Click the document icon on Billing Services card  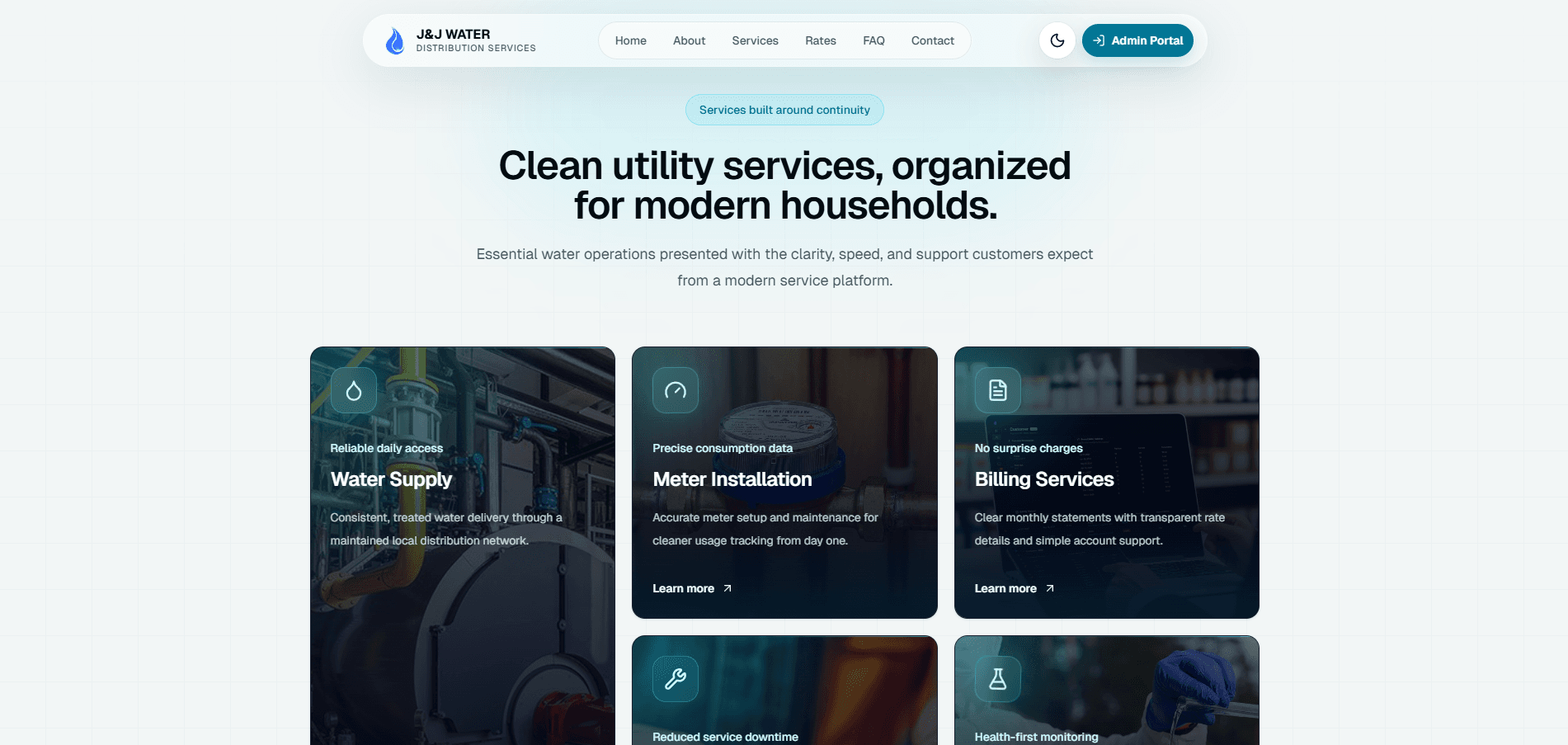click(x=998, y=390)
